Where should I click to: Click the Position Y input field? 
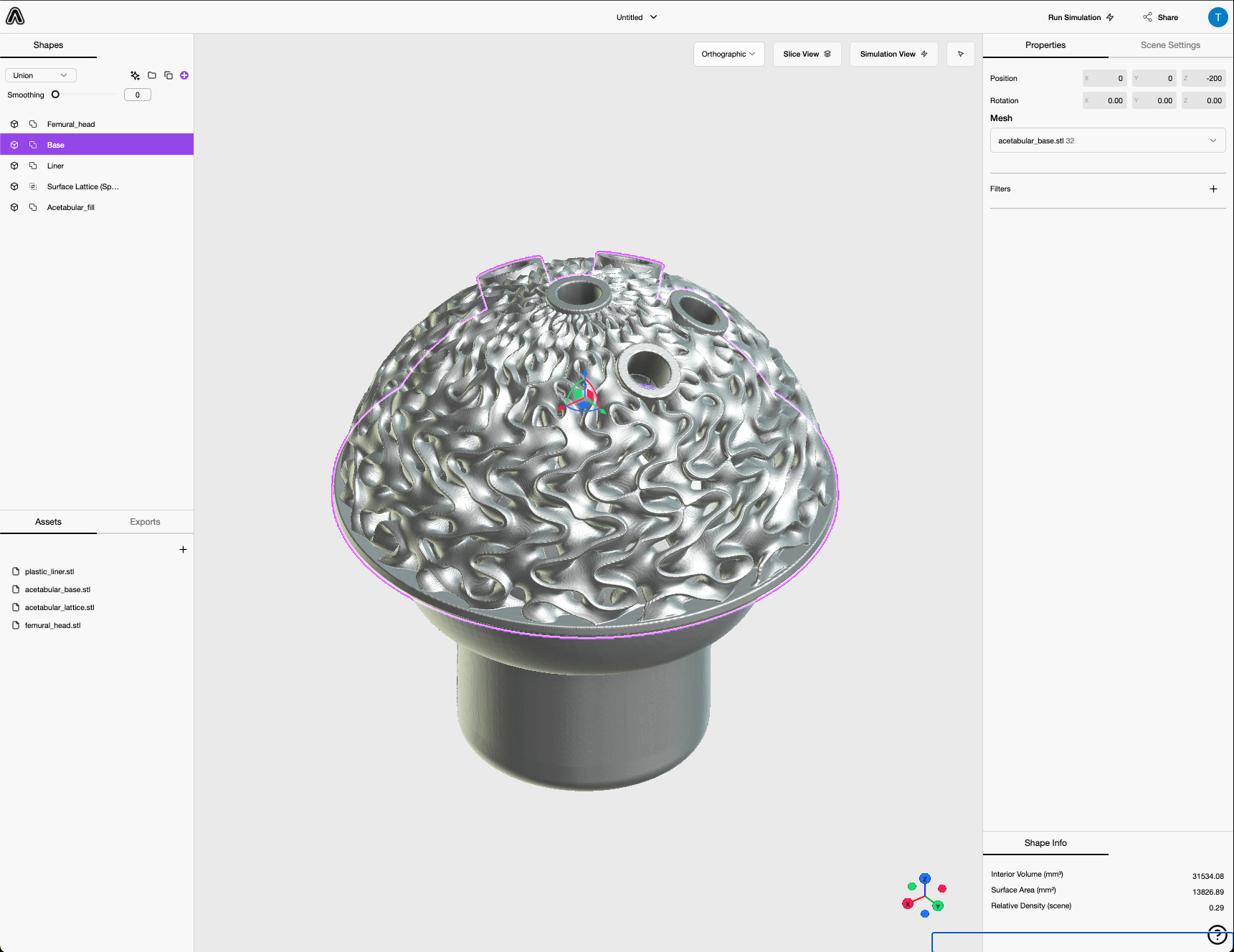(x=1154, y=78)
